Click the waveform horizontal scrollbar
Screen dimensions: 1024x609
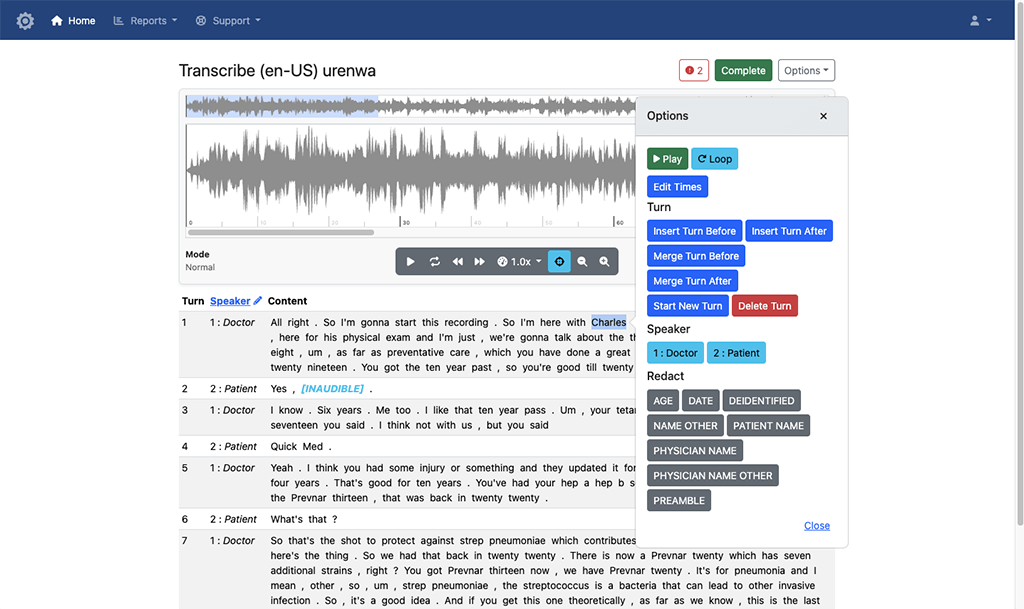pos(280,232)
